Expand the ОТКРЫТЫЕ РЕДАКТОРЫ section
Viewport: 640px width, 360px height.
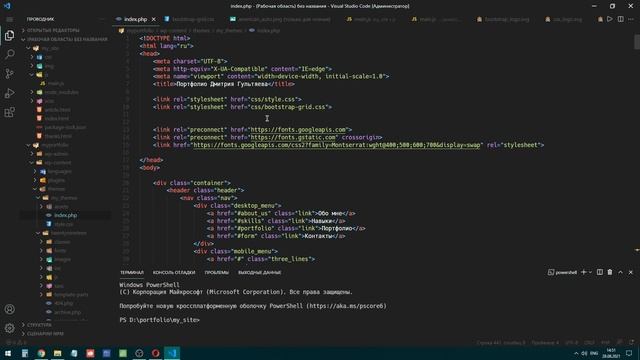click(x=53, y=30)
